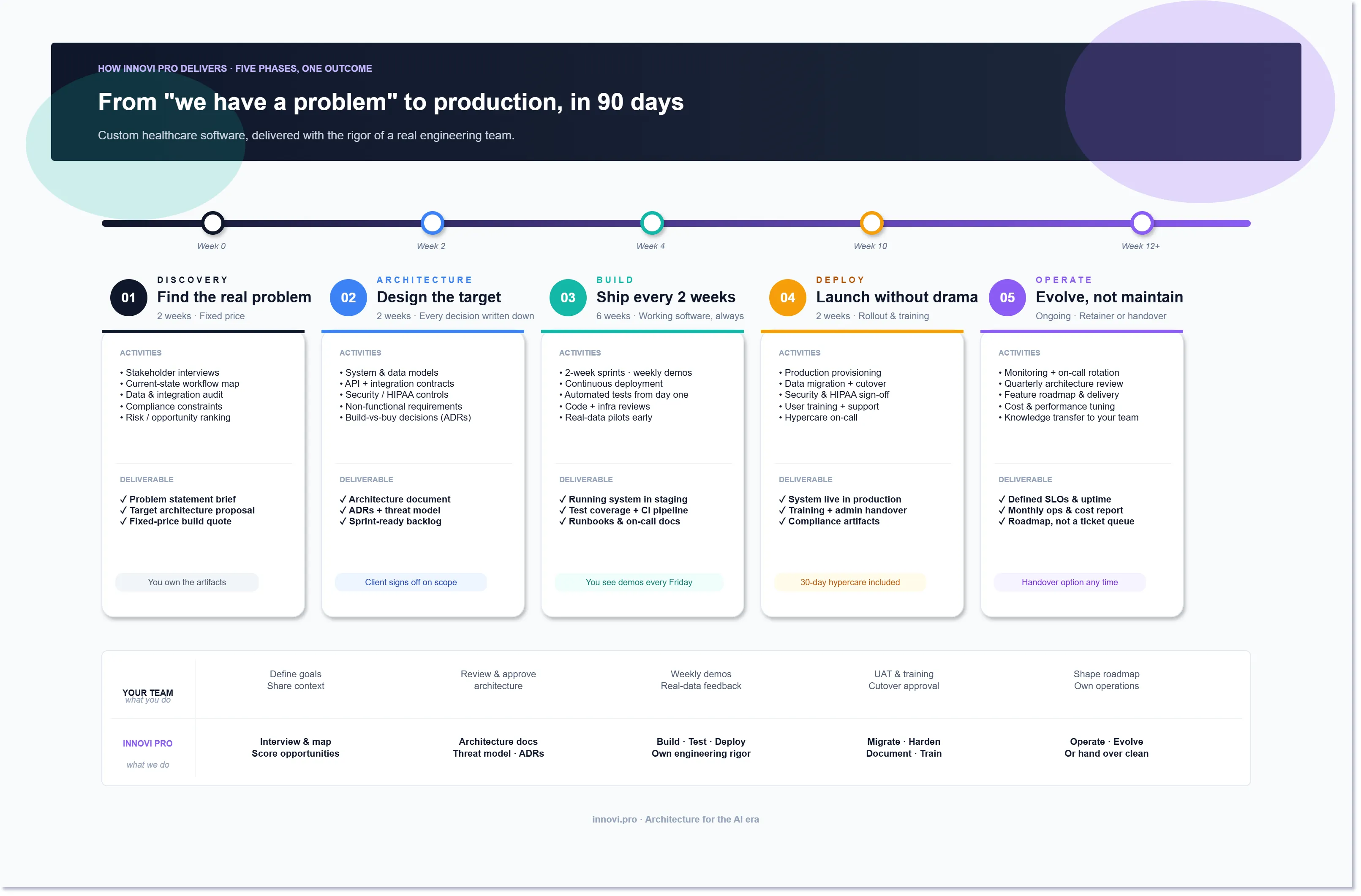Click the 'Client signs off on scope' badge

point(411,582)
